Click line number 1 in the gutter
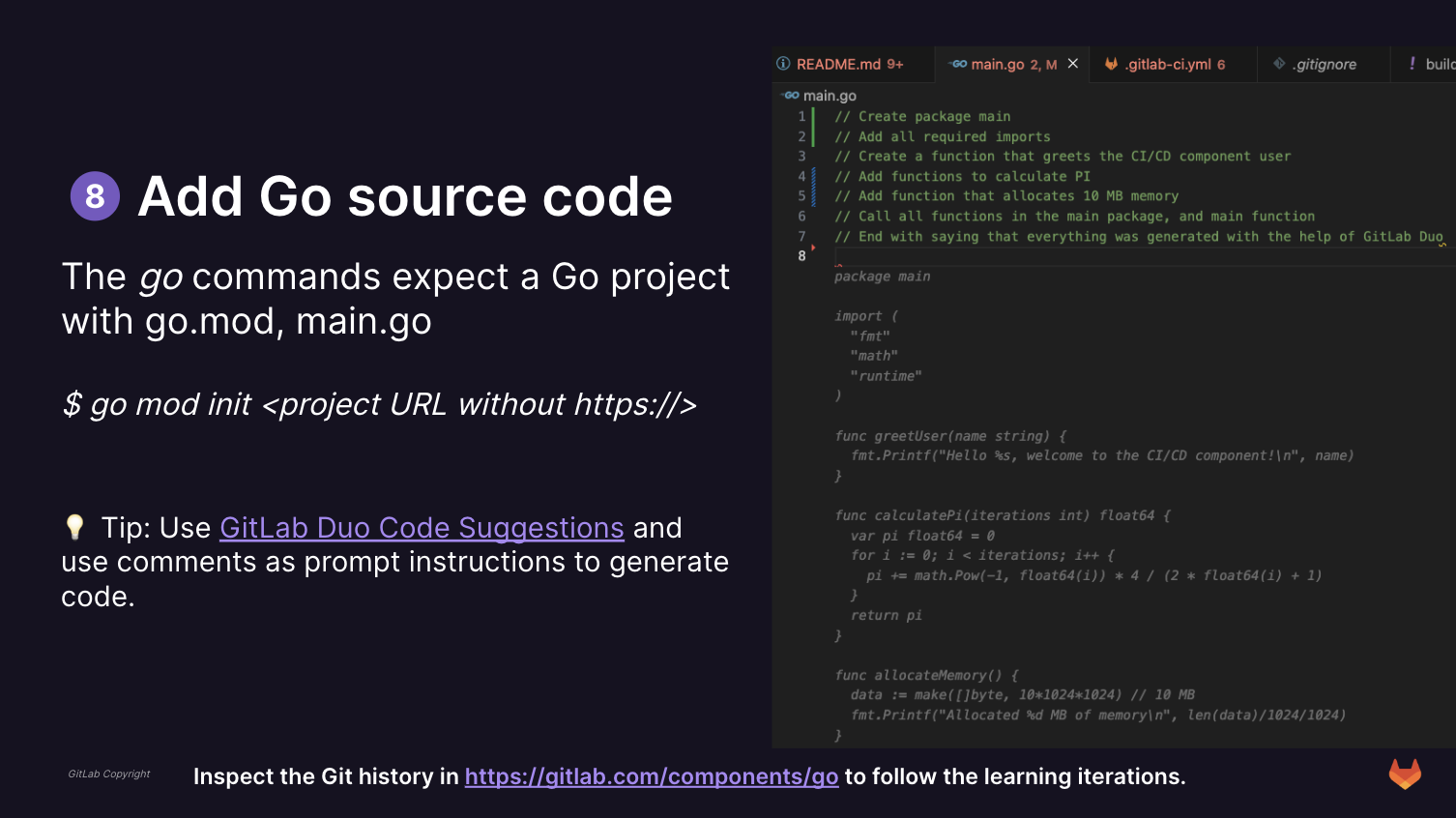 [x=801, y=116]
